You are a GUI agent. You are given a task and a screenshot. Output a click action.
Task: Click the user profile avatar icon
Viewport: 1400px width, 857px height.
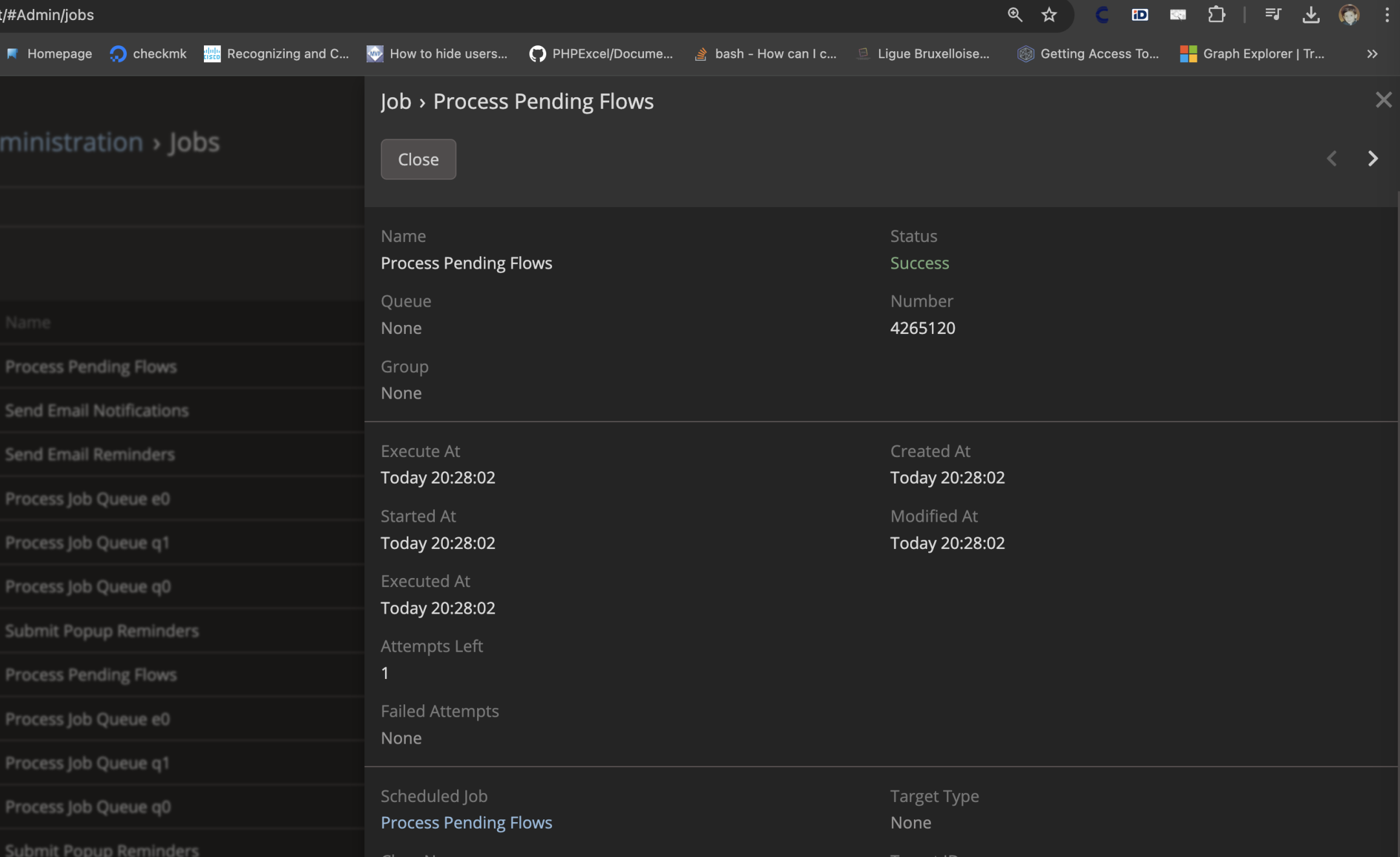pos(1349,14)
